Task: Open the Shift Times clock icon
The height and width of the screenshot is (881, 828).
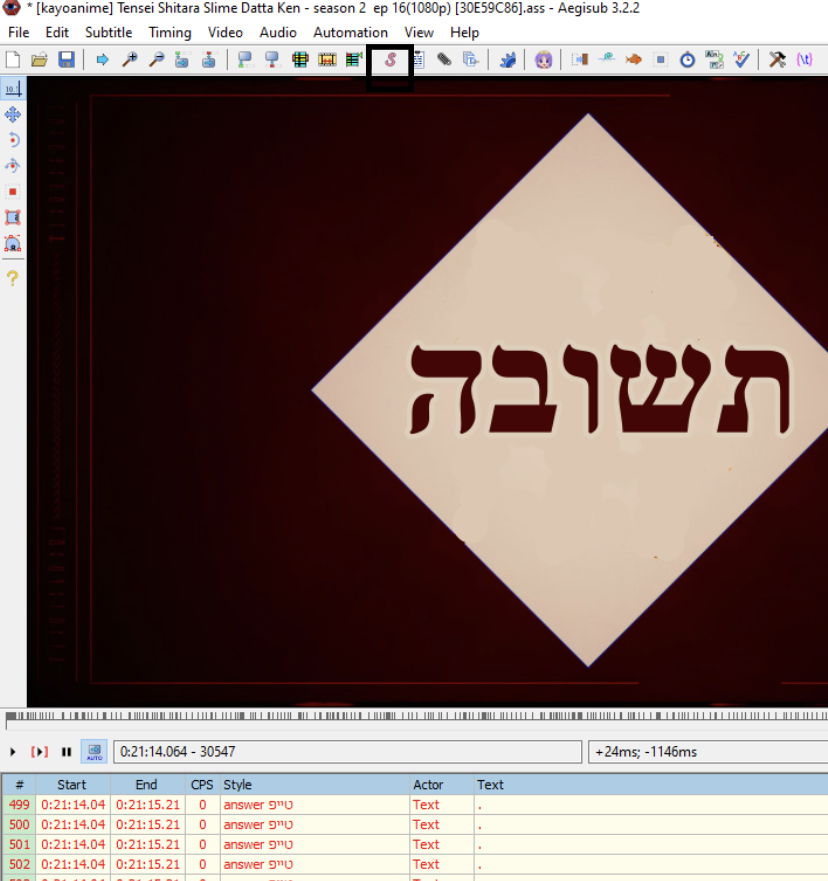Action: click(688, 60)
